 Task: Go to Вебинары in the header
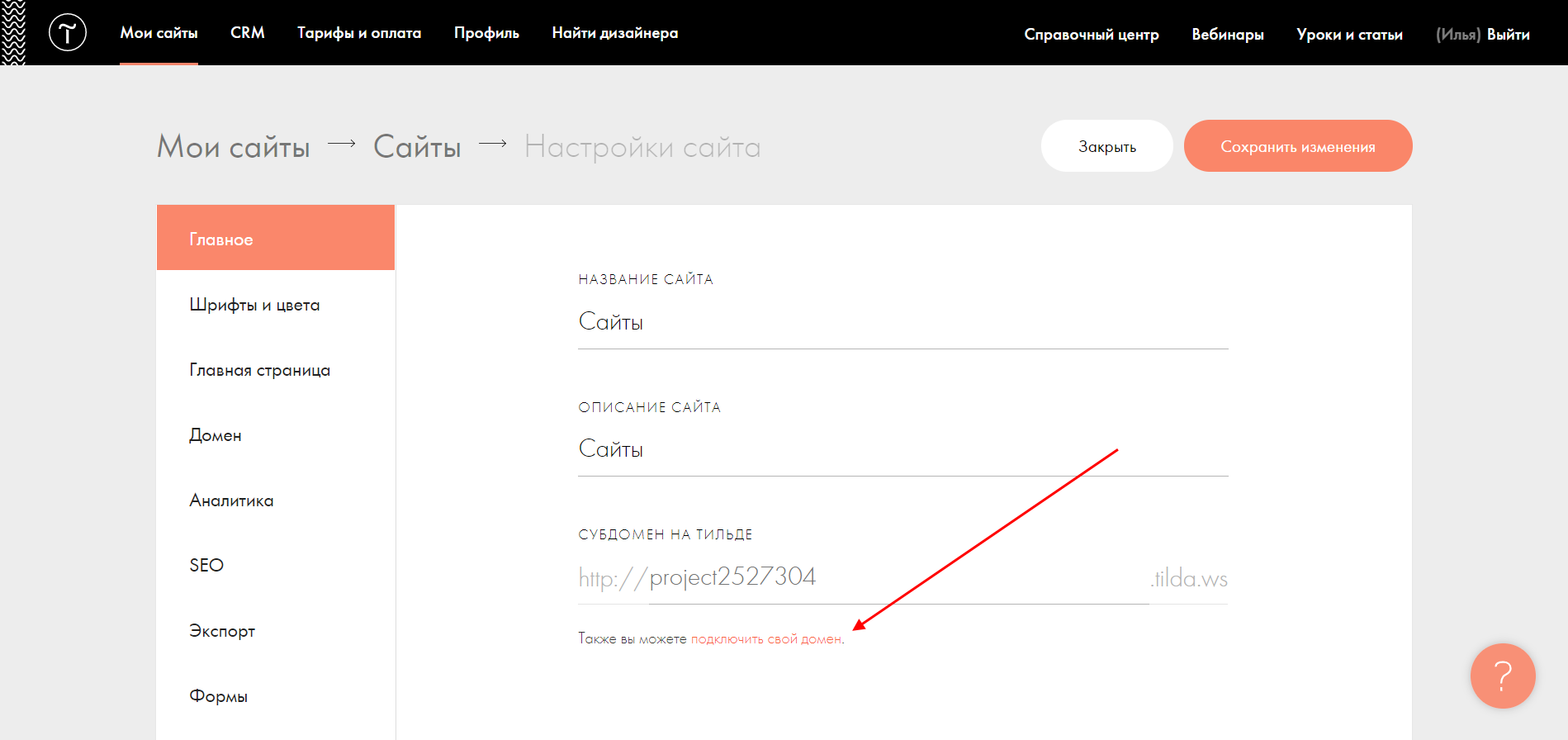1227,35
